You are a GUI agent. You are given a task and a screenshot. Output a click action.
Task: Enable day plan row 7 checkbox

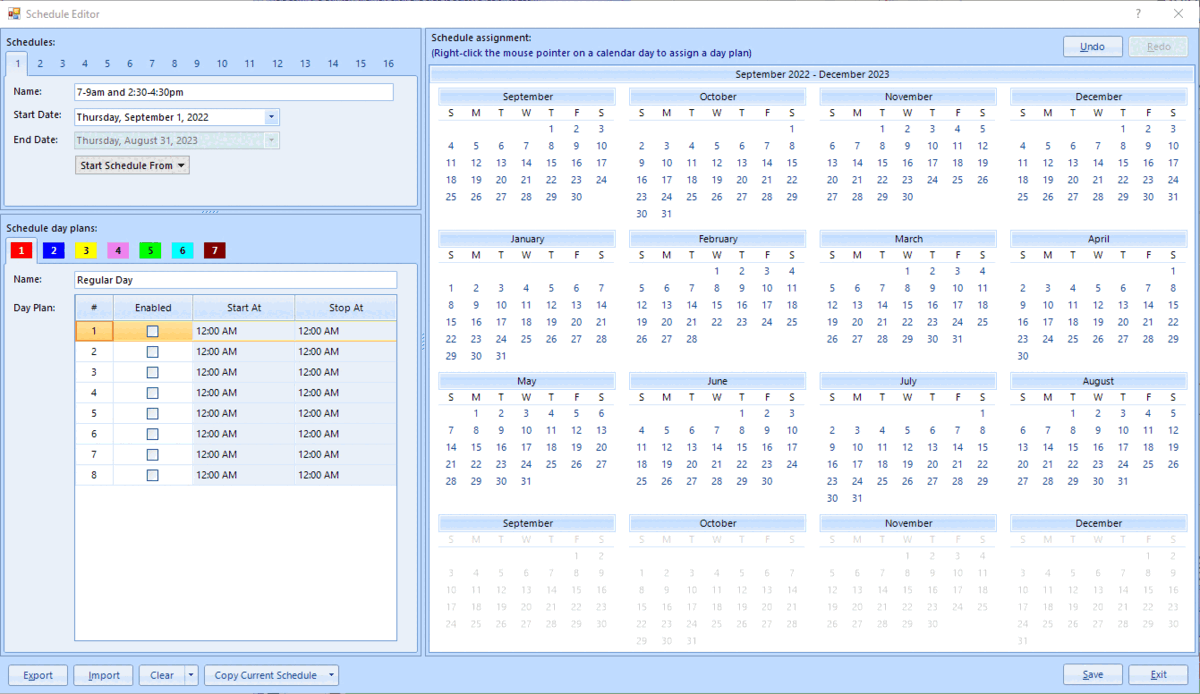(152, 454)
